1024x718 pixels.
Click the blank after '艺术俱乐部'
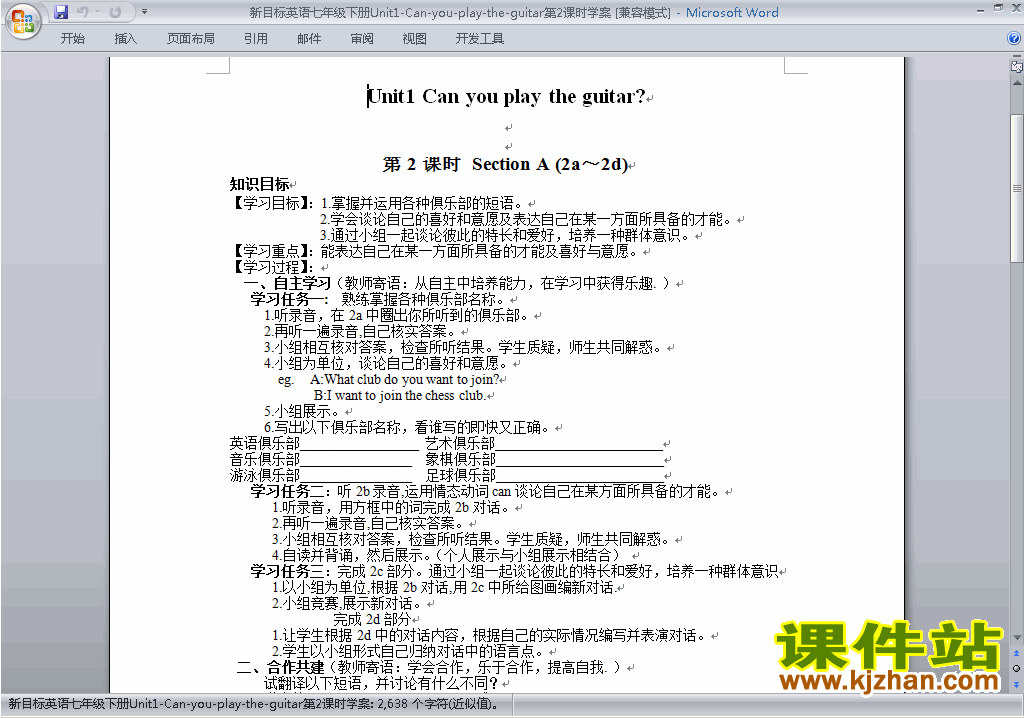coord(579,445)
